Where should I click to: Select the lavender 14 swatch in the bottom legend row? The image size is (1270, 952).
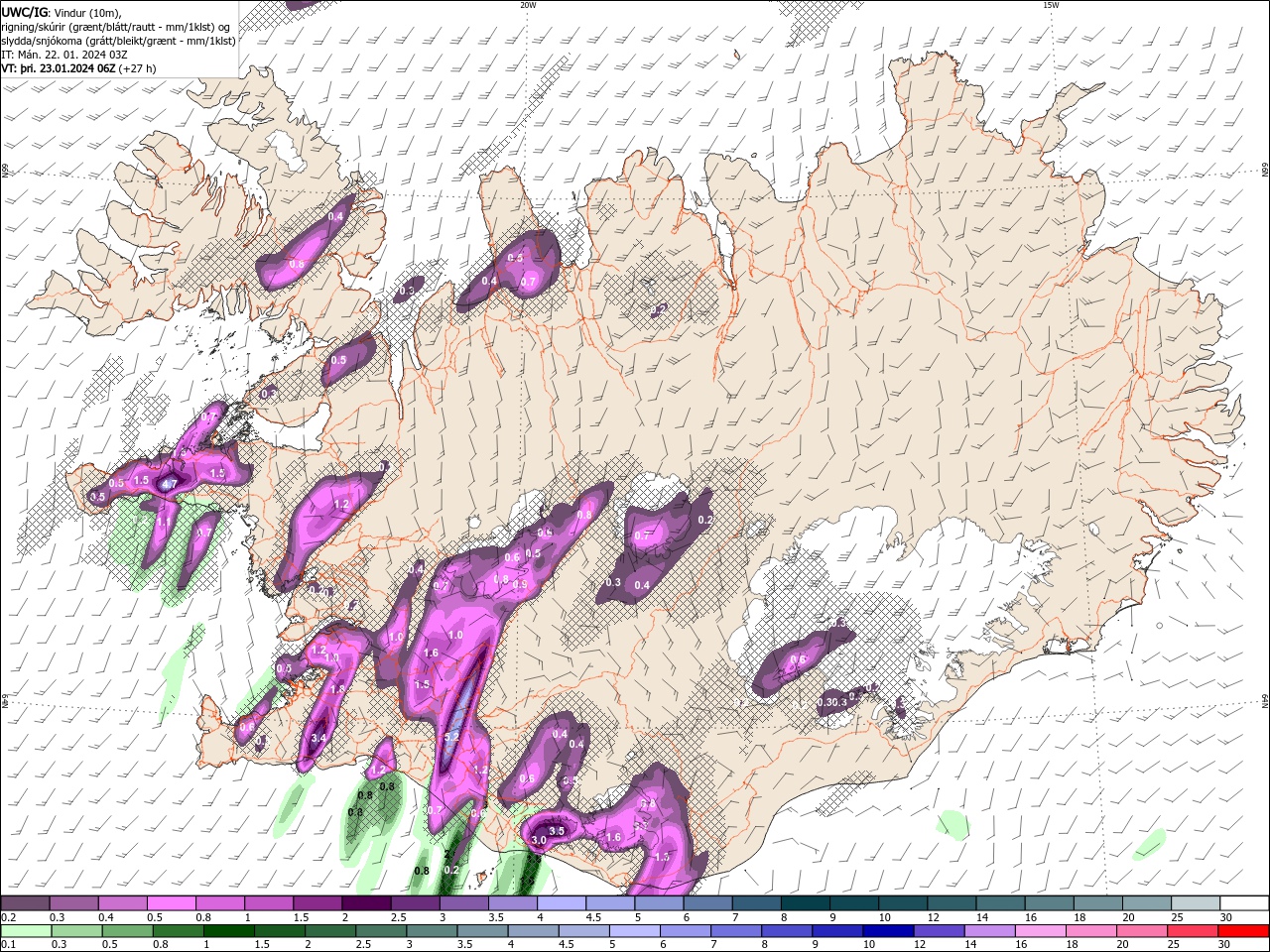(x=990, y=931)
